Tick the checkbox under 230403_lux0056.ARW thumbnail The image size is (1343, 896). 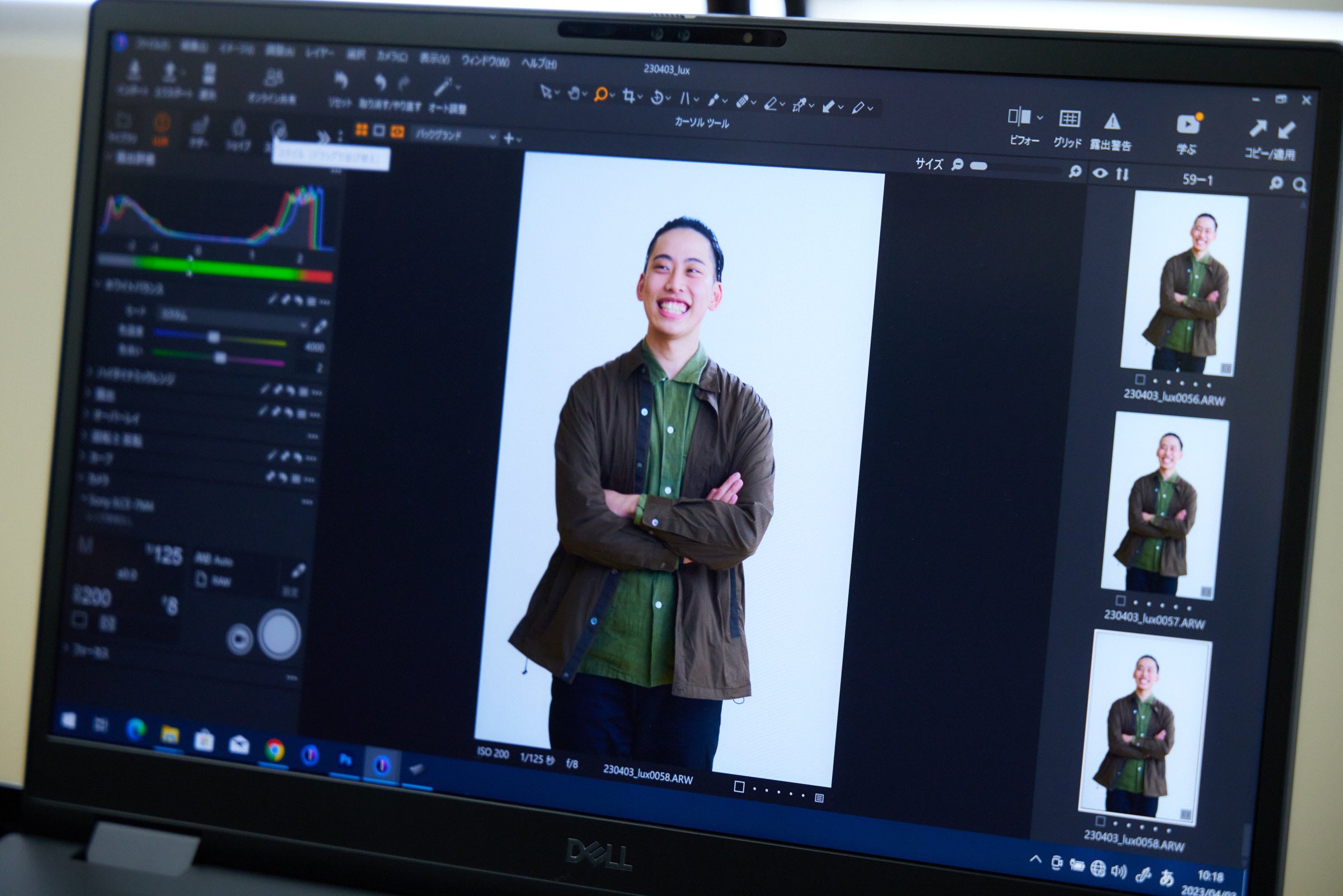(x=1140, y=379)
